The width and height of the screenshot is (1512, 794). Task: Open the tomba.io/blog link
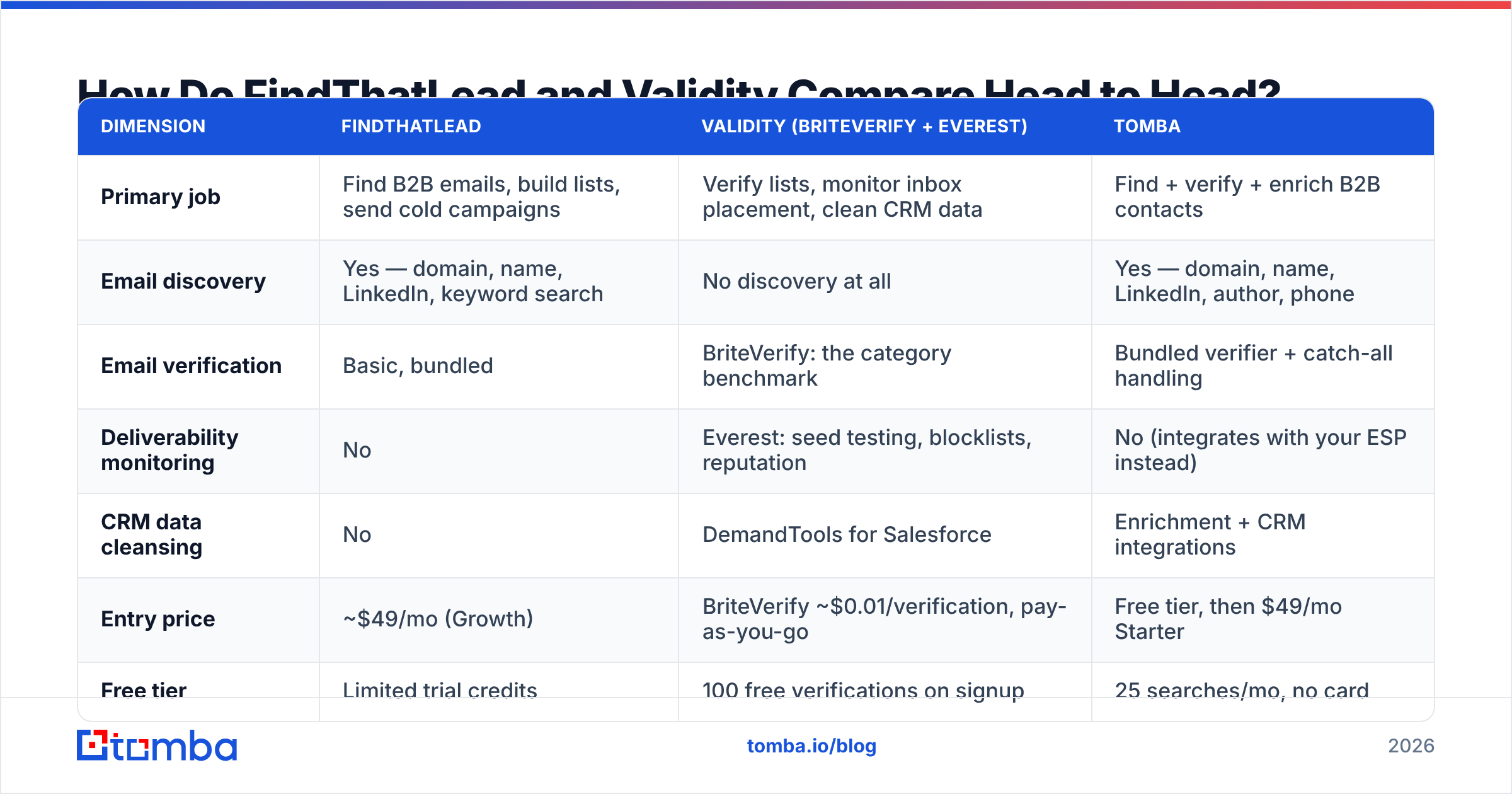[x=811, y=746]
